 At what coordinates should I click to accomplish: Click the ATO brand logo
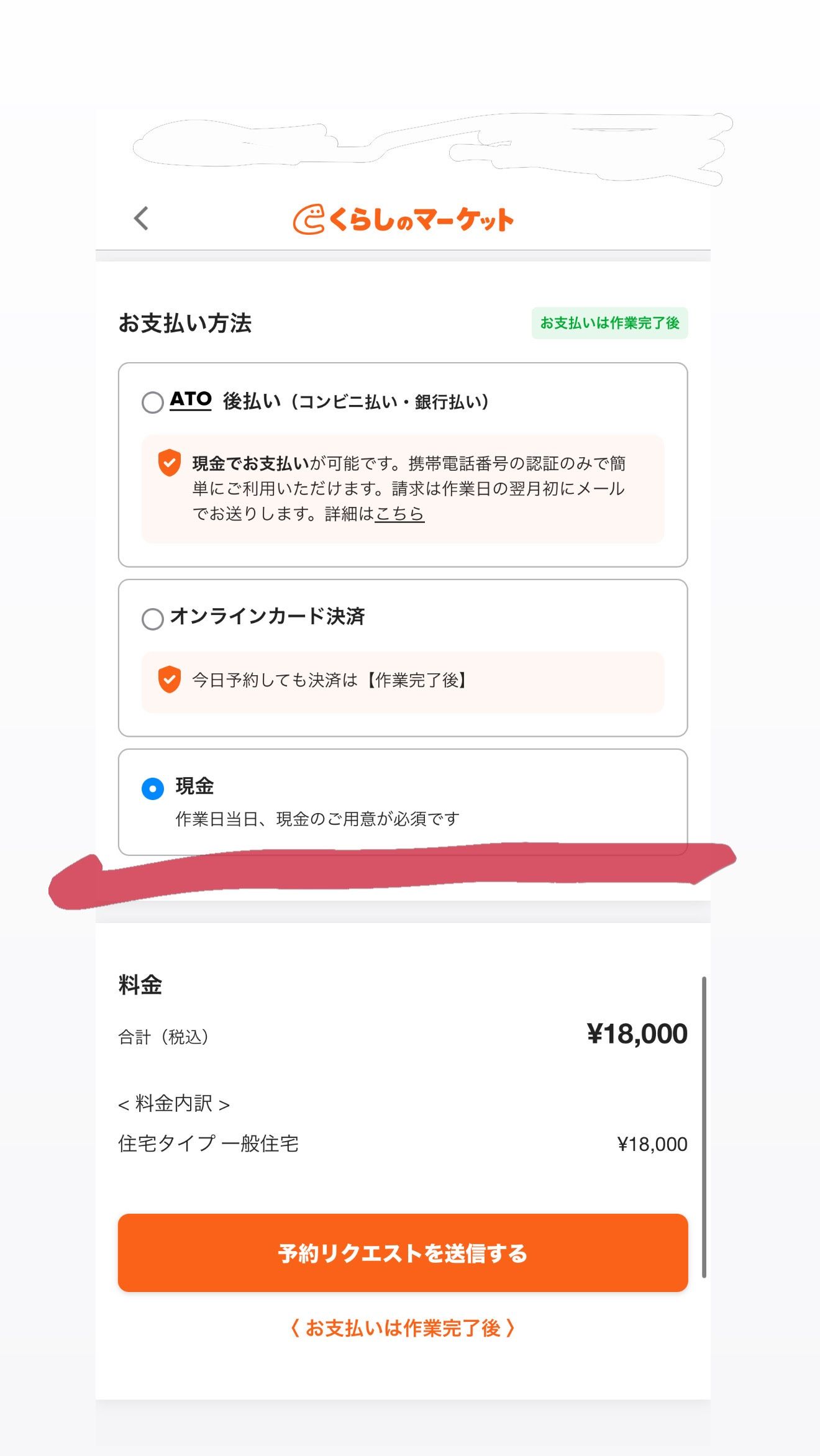click(191, 399)
